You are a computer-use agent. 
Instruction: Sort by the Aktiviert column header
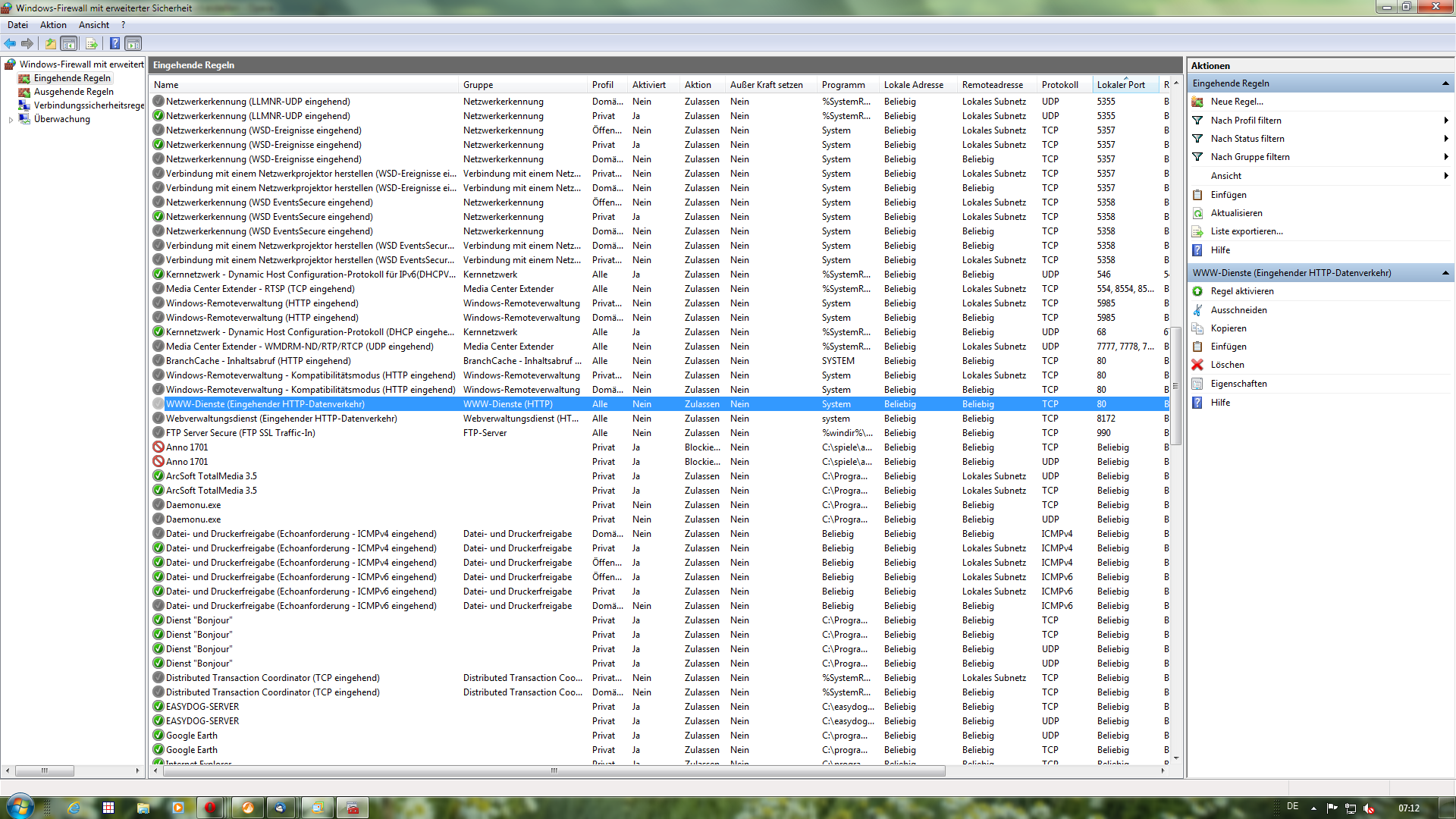pos(654,85)
